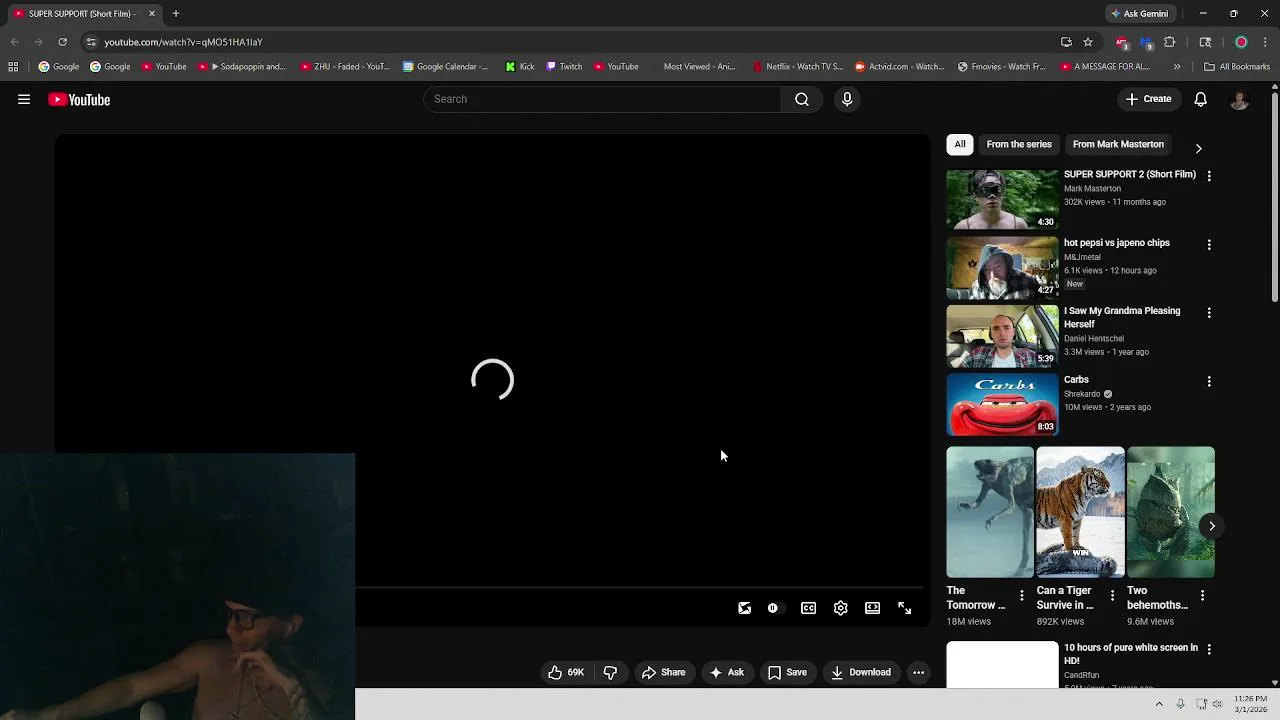Select the From the series chip
The image size is (1280, 720).
click(1019, 144)
